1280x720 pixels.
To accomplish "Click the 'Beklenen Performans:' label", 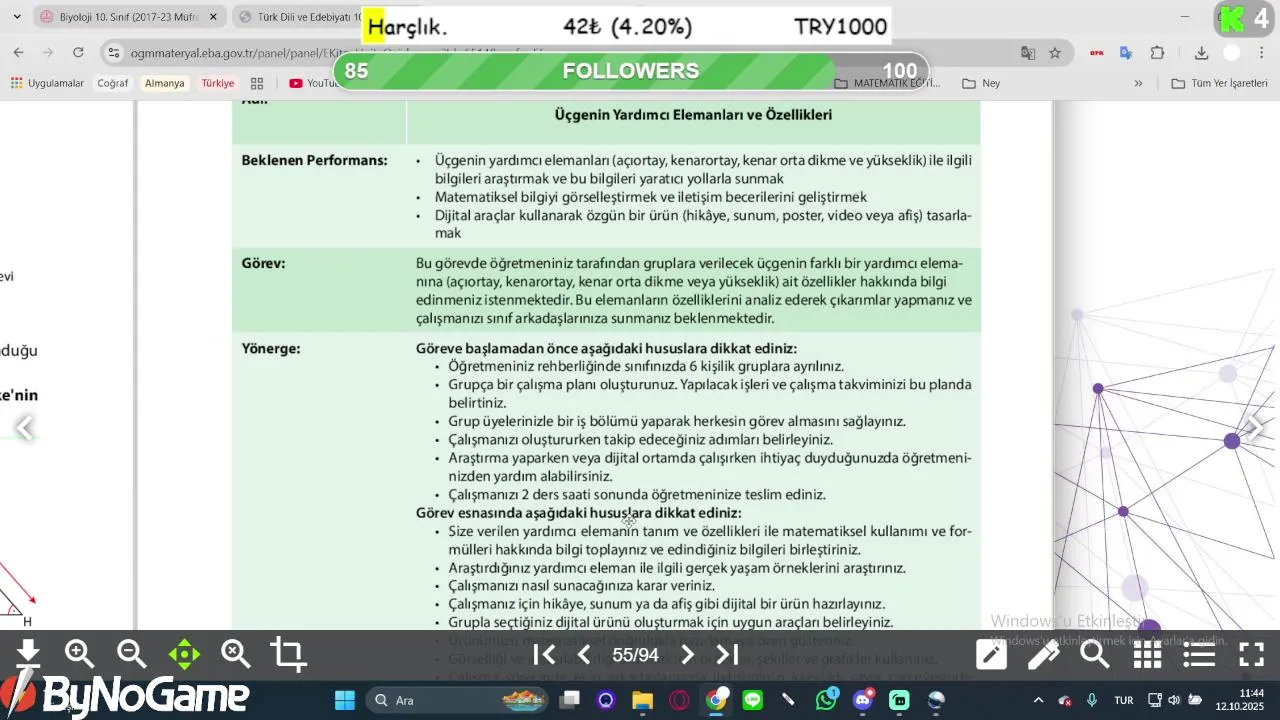I will click(x=314, y=160).
